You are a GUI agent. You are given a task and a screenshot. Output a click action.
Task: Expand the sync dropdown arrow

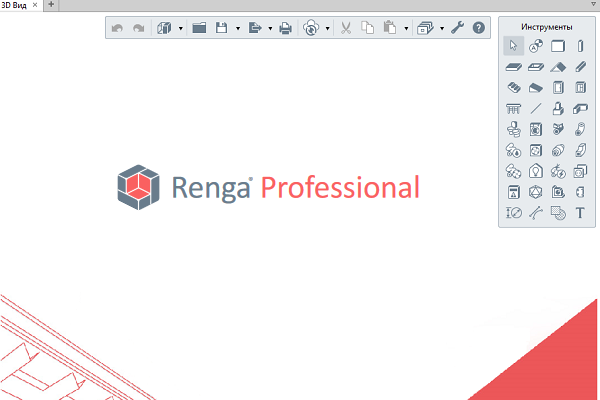(x=328, y=28)
